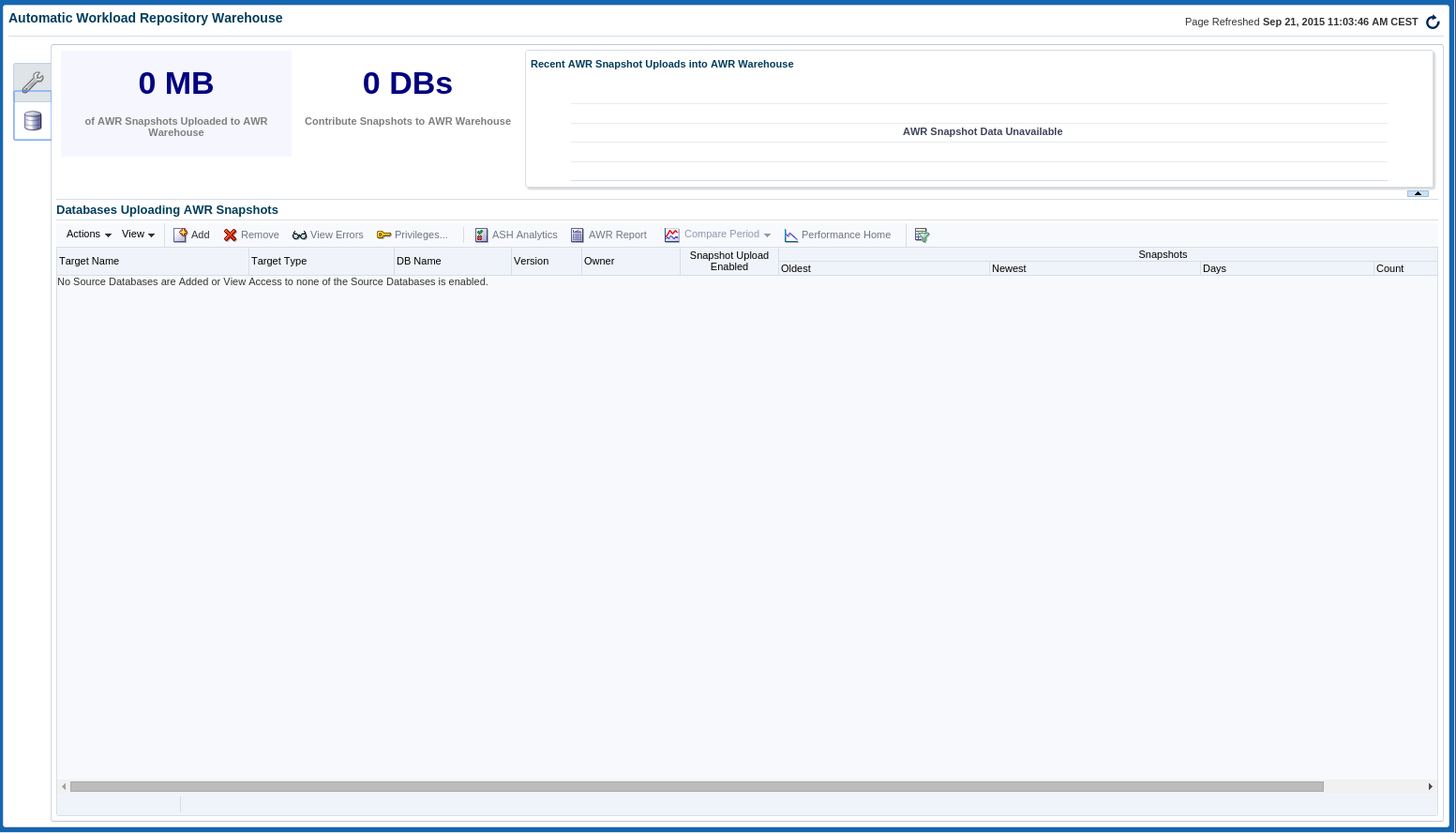Click the Page Refreshed timestamp text
This screenshot has width=1456, height=833.
click(x=1301, y=22)
